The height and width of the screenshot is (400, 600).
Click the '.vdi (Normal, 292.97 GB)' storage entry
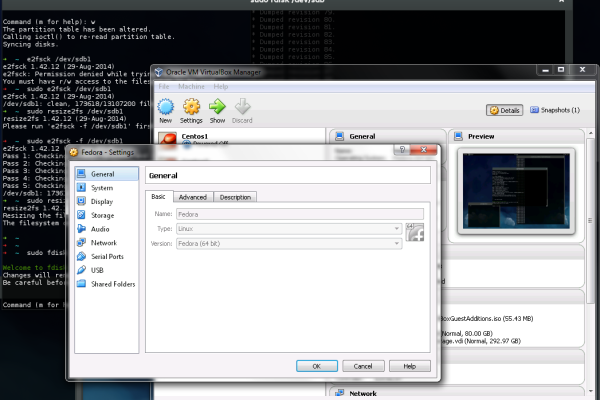(x=481, y=341)
